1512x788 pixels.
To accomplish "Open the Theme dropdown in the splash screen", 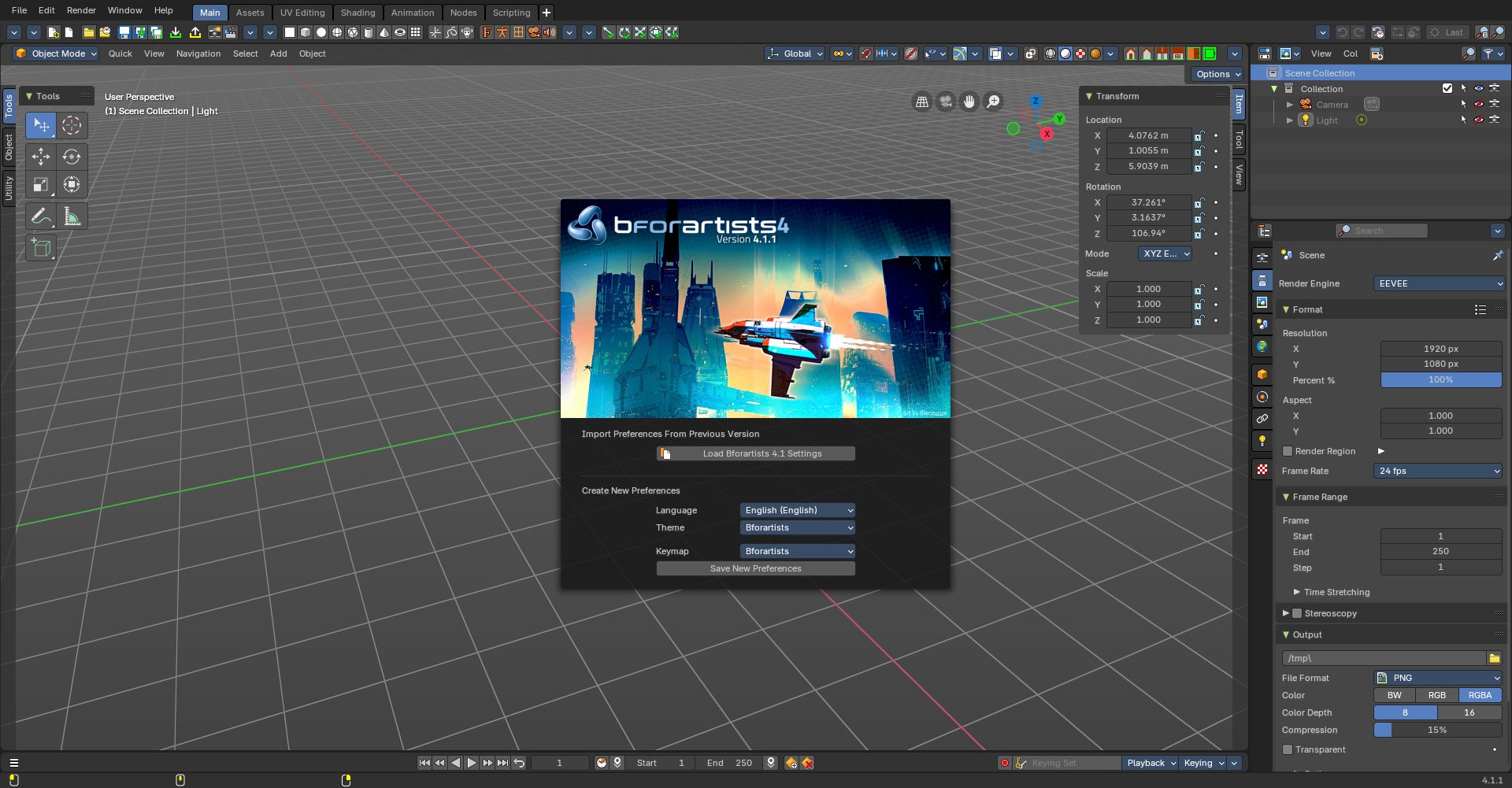I will (797, 527).
